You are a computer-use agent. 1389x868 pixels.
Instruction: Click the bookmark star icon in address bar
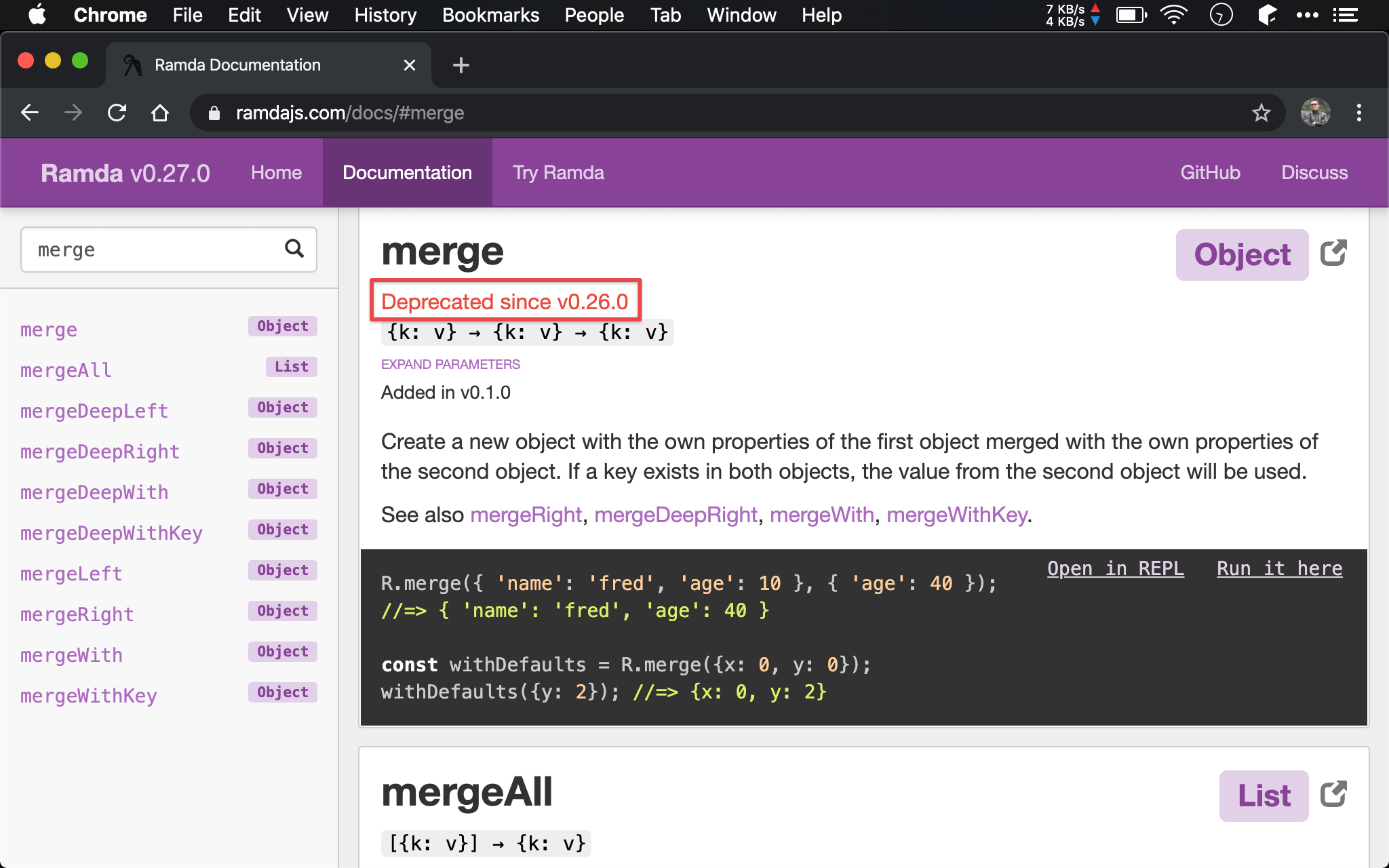click(1262, 112)
